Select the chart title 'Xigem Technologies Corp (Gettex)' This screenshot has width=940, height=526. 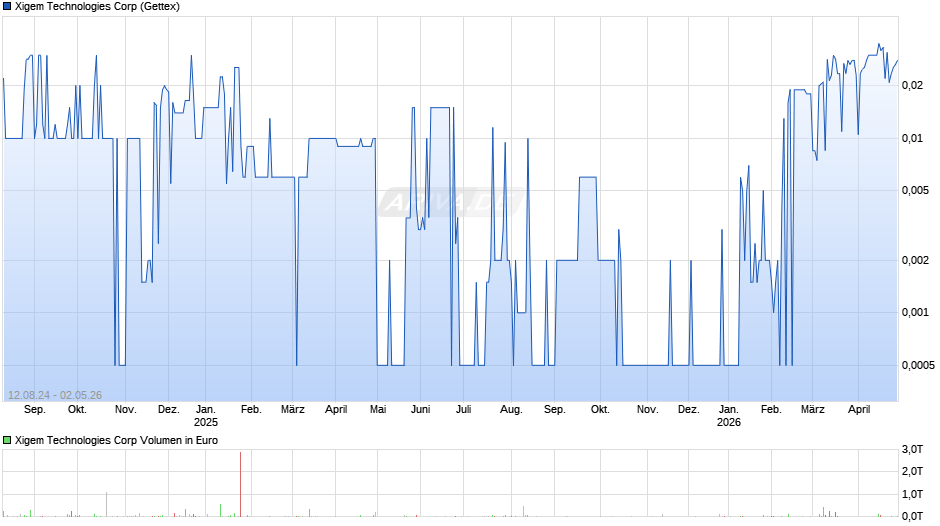click(97, 7)
